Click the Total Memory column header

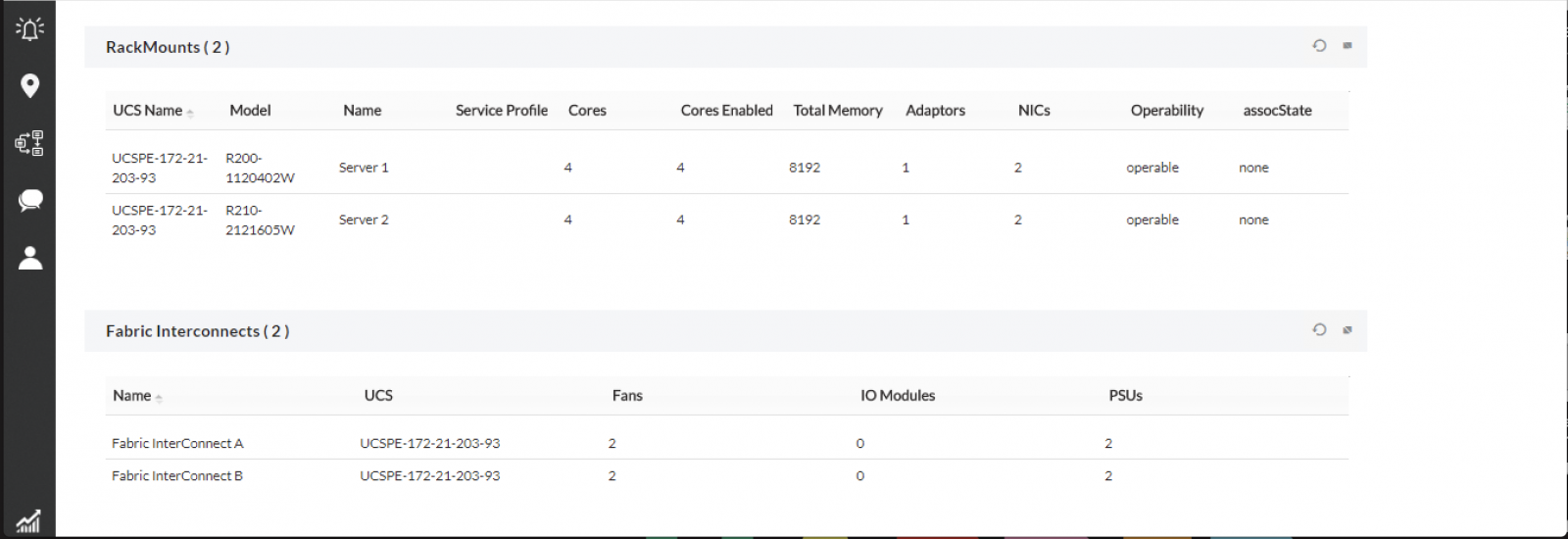[x=838, y=111]
